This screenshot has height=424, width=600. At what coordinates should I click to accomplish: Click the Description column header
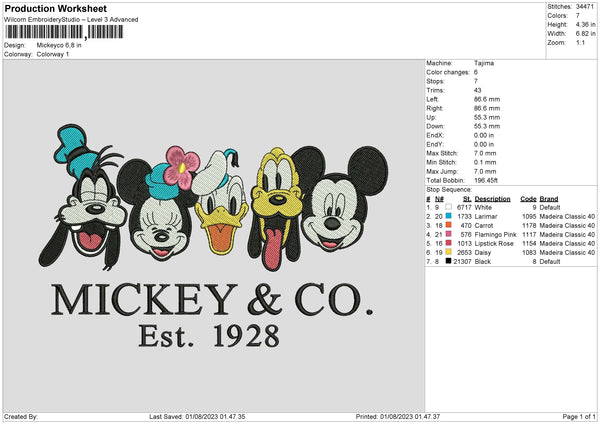[x=492, y=199]
